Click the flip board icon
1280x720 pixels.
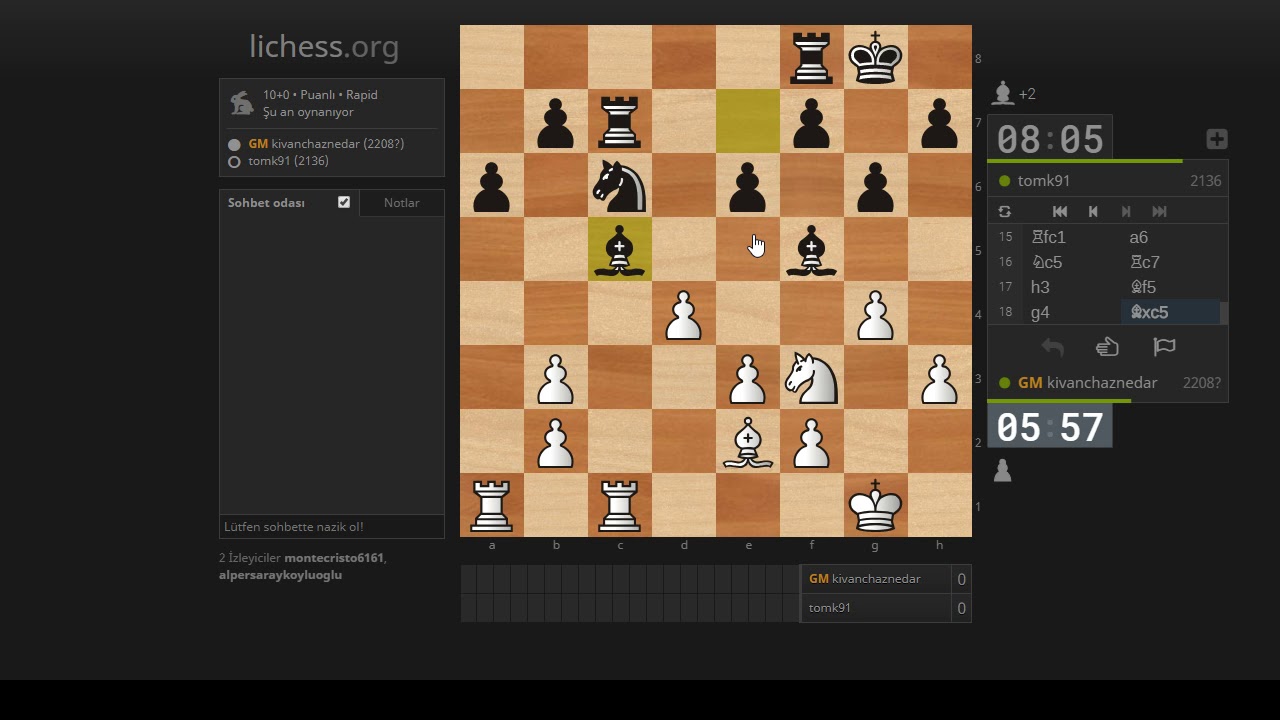1005,212
